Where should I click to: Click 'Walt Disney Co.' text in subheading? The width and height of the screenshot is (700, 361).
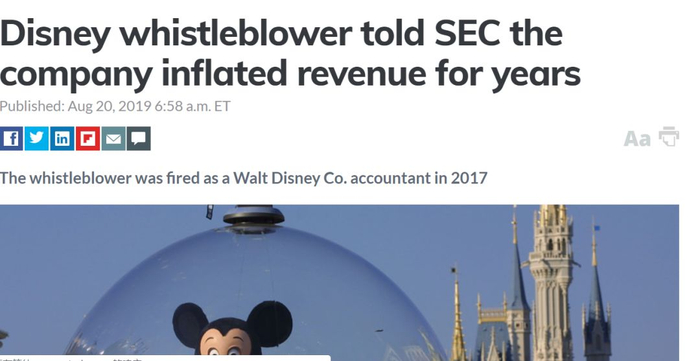click(290, 178)
